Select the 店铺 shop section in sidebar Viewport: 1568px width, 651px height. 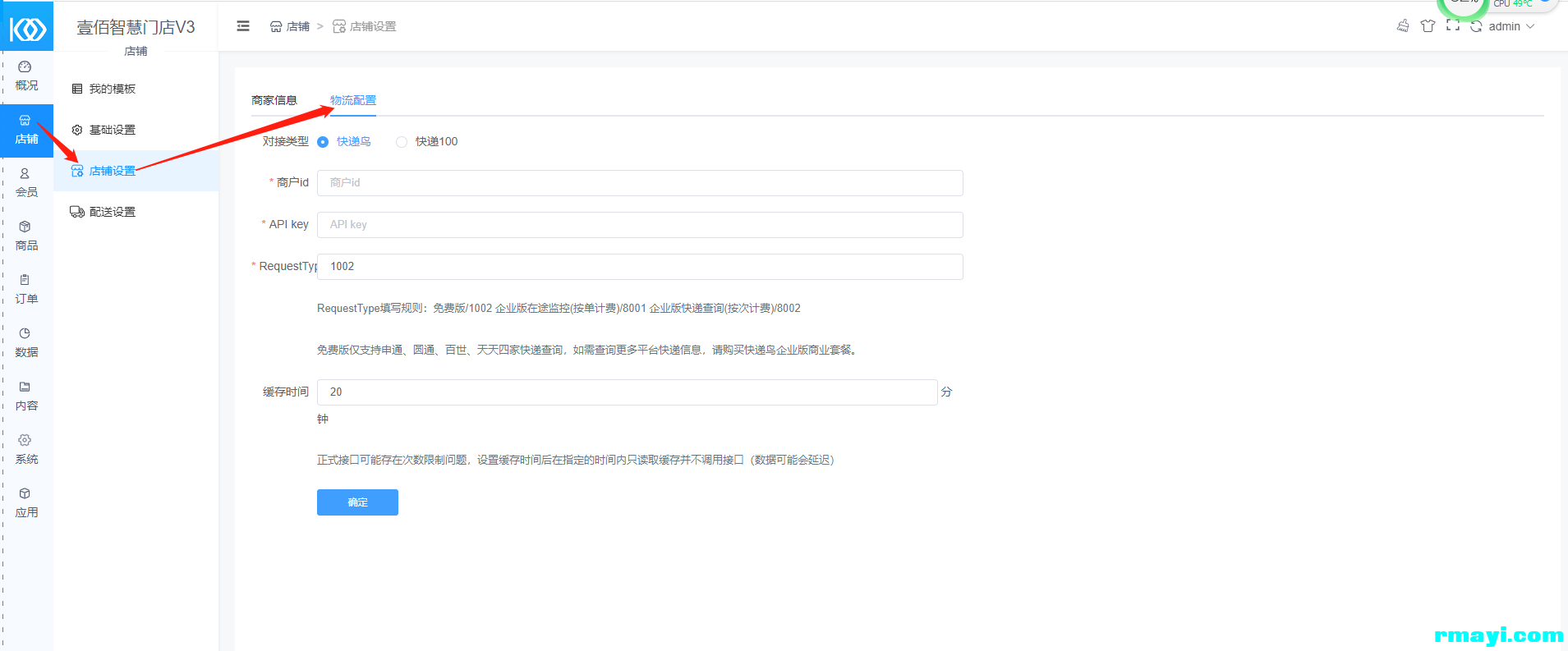coord(26,131)
